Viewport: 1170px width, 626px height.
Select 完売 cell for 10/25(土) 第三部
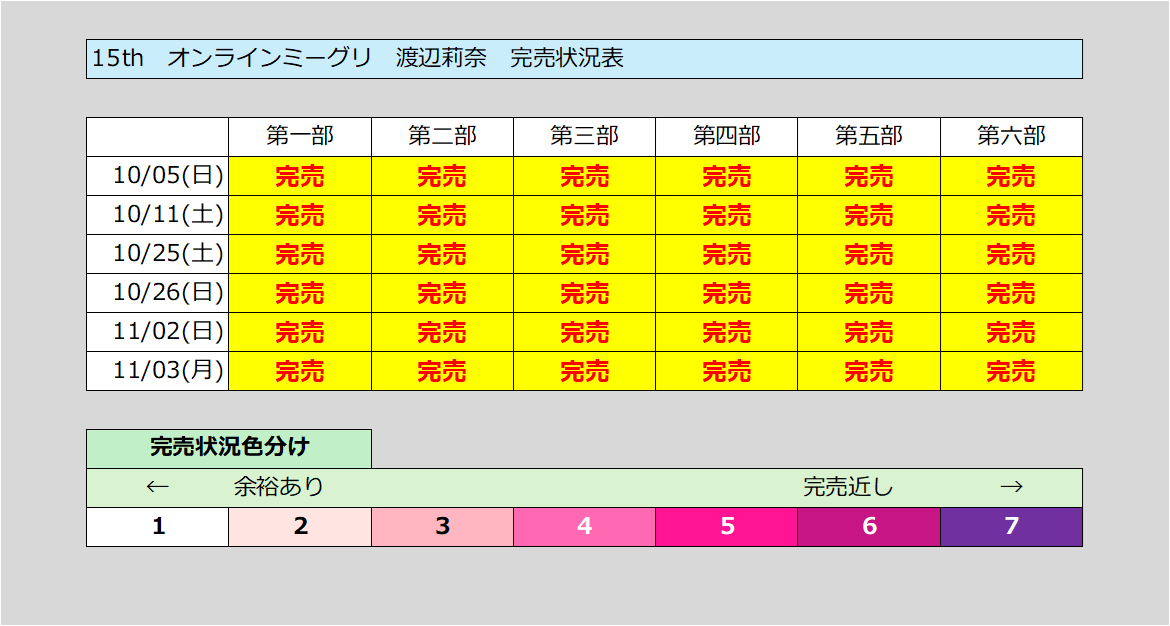584,254
